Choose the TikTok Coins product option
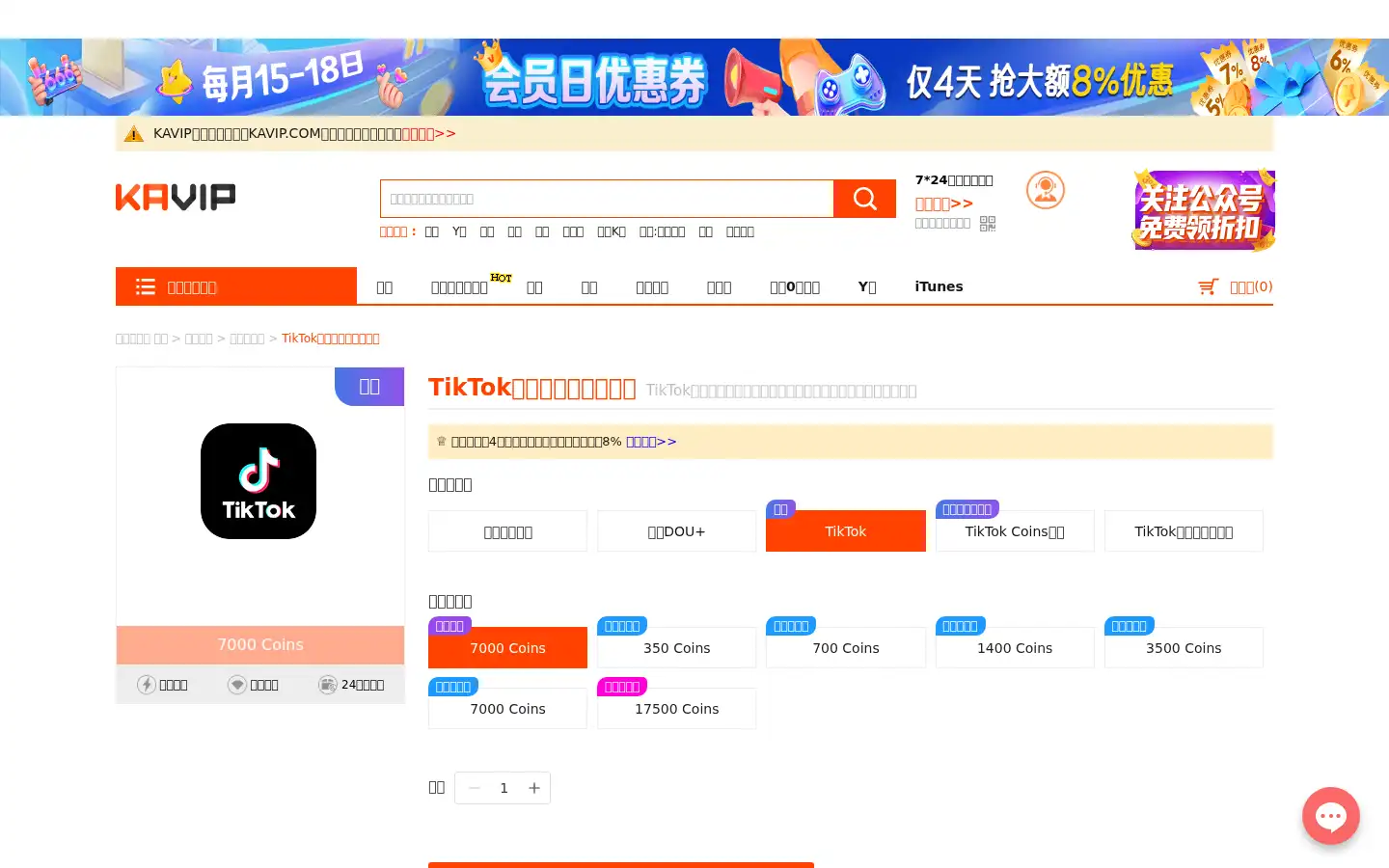The width and height of the screenshot is (1389, 868). click(1015, 531)
